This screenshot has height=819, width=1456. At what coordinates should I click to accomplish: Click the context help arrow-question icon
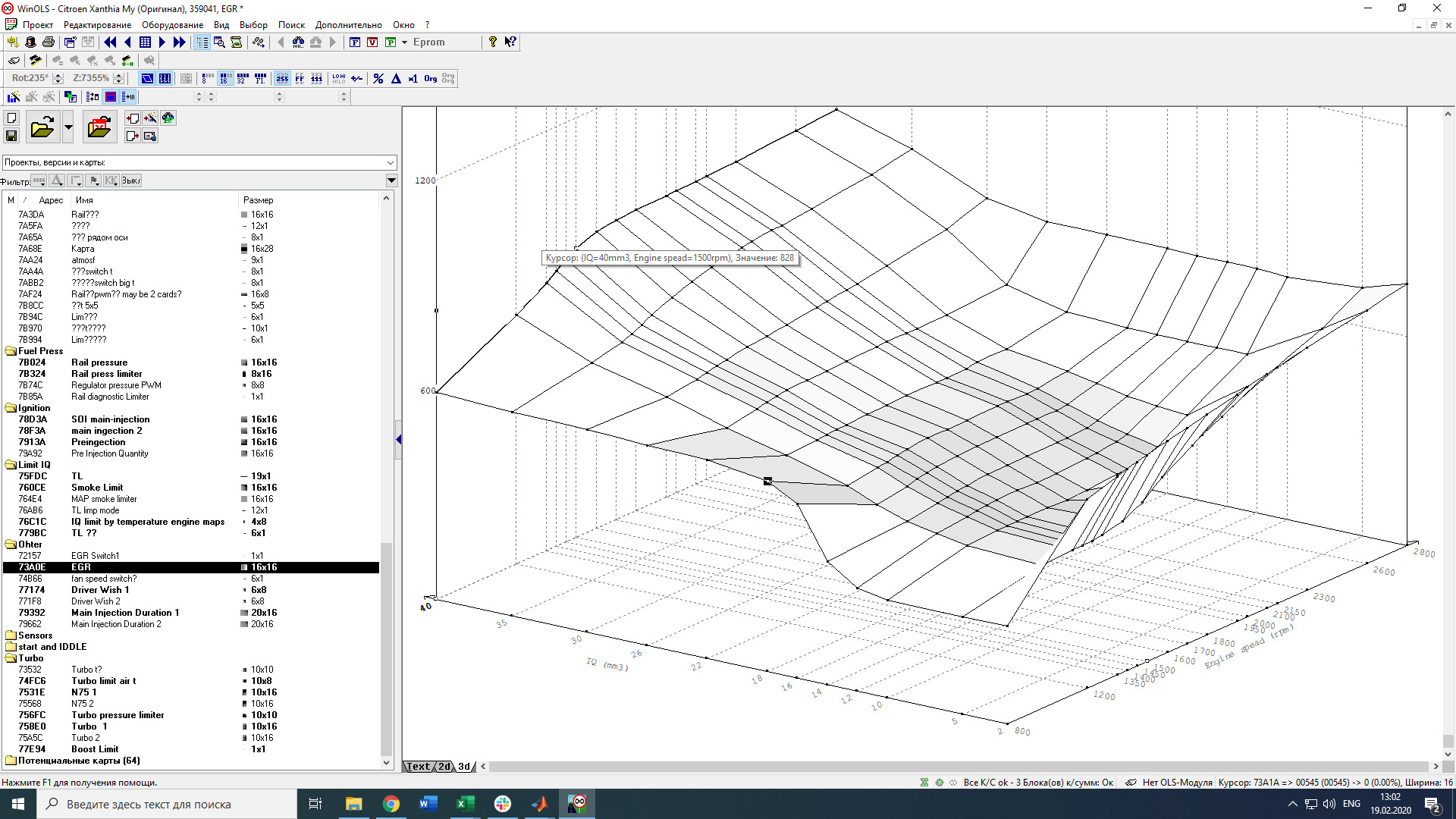(510, 42)
